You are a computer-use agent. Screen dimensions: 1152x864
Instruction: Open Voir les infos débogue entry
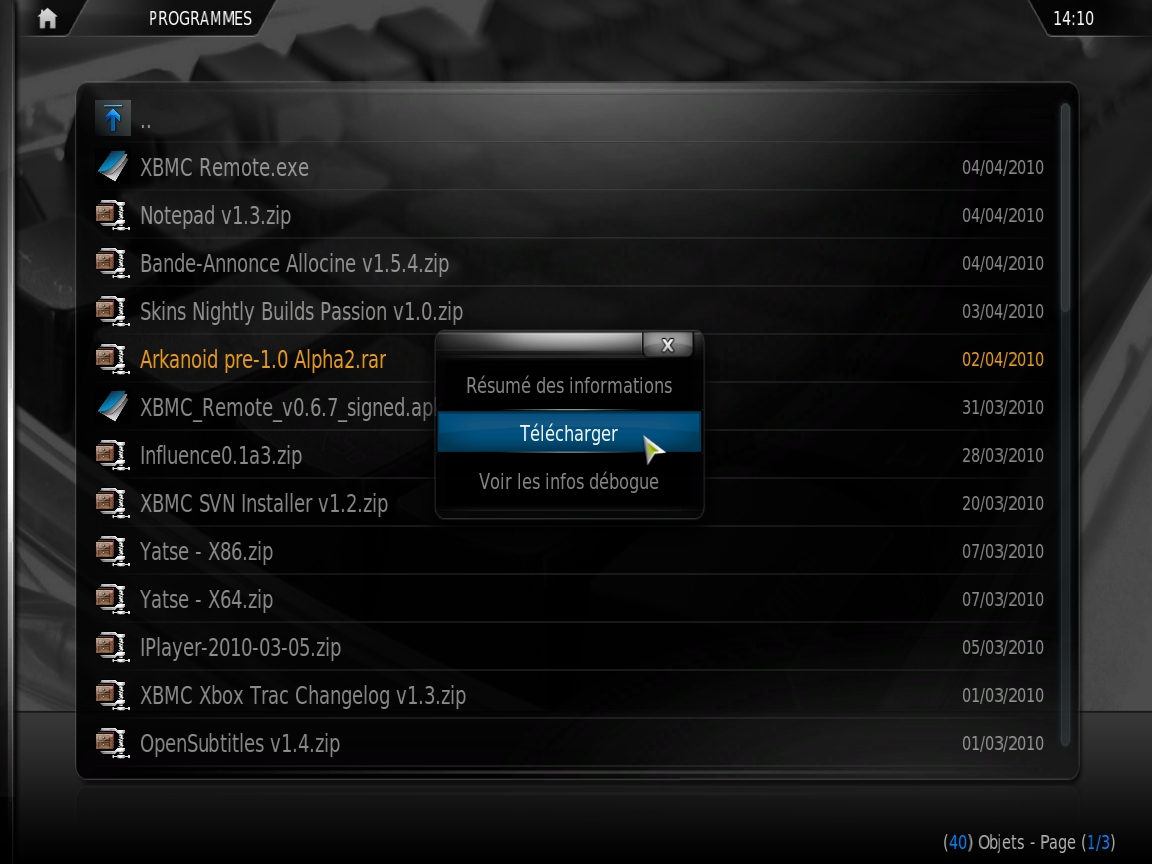click(569, 482)
